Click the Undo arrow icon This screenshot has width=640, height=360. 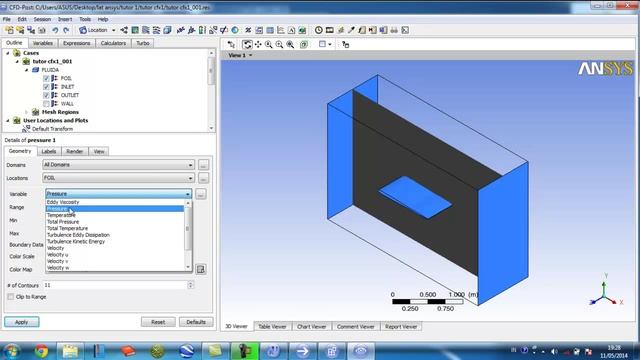click(55, 30)
